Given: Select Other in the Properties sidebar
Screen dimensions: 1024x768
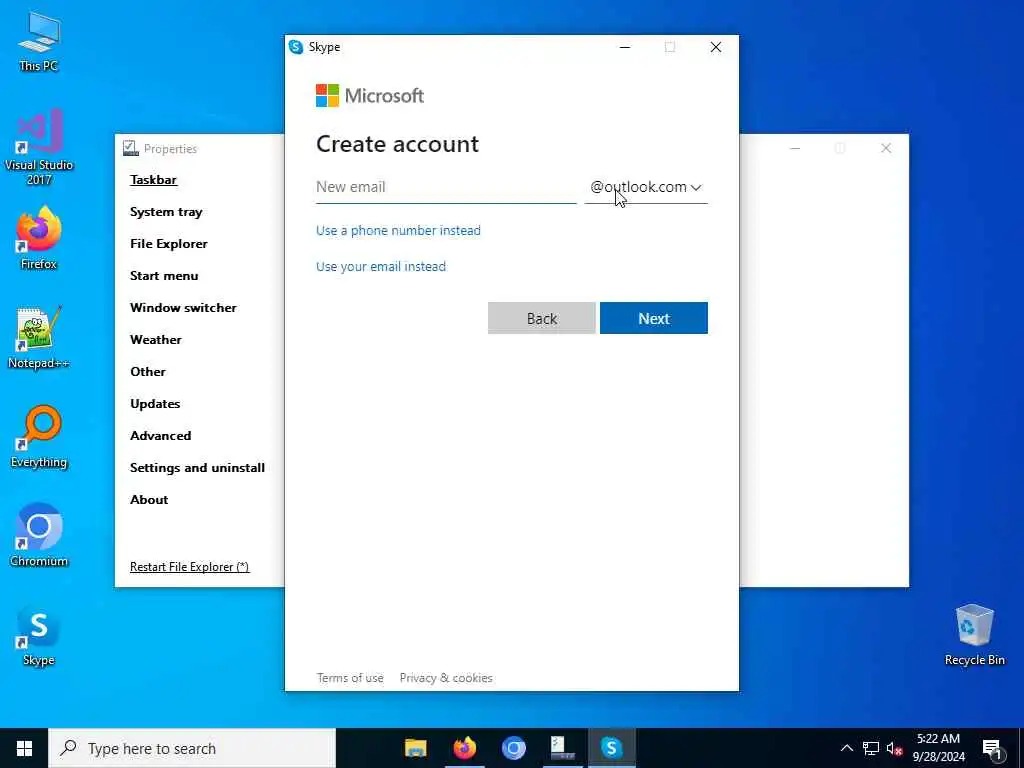Looking at the screenshot, I should pyautogui.click(x=148, y=372).
